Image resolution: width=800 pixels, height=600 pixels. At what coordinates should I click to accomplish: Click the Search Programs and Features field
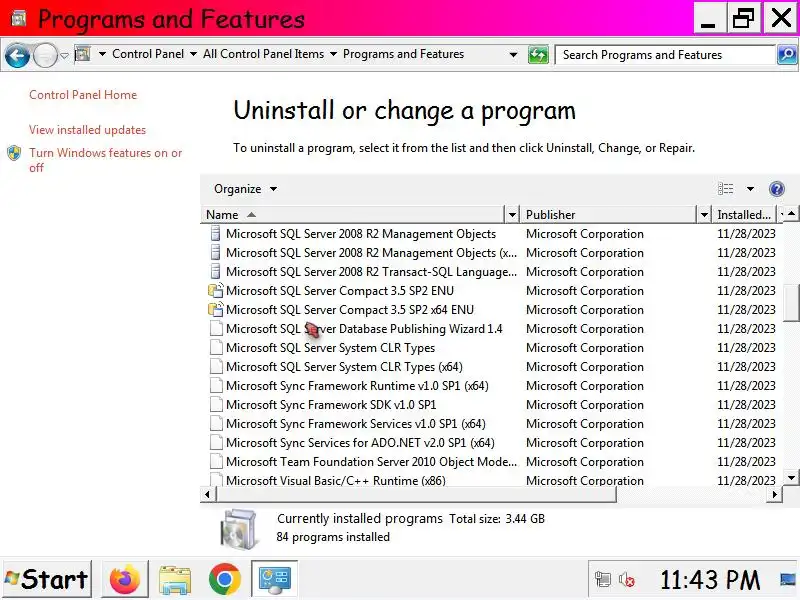pyautogui.click(x=665, y=55)
